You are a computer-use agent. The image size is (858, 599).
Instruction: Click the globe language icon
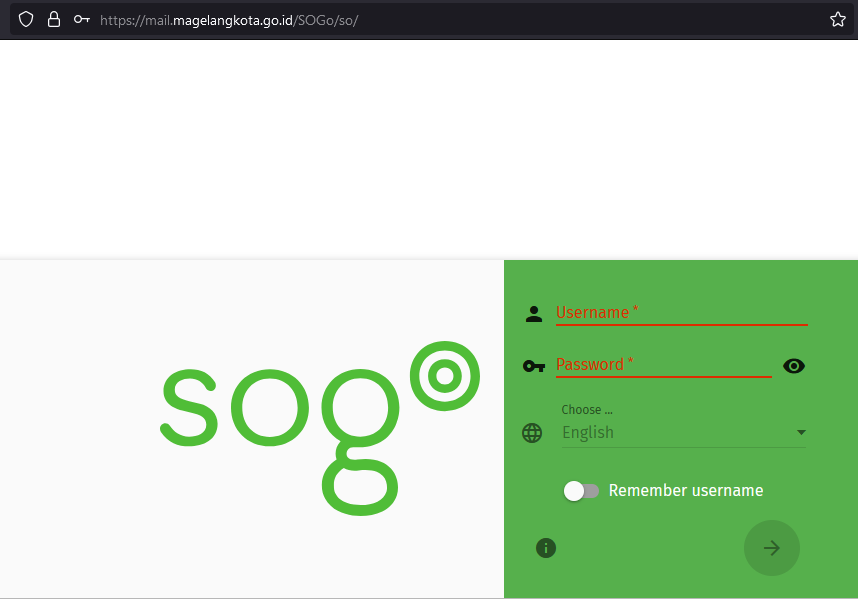(x=532, y=433)
